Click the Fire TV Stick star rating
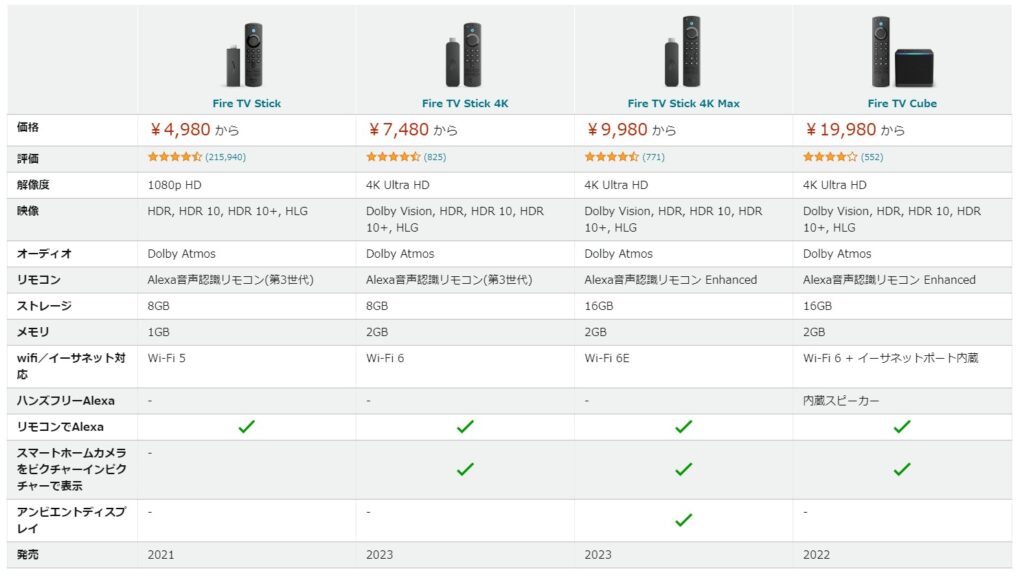Viewport: 1024px width, 580px height. coord(175,157)
